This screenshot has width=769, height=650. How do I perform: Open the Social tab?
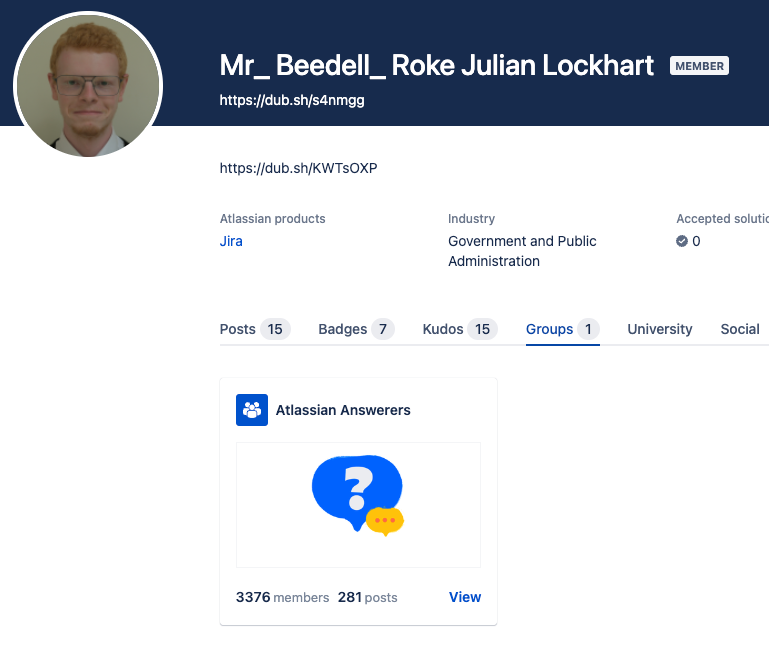pos(740,329)
